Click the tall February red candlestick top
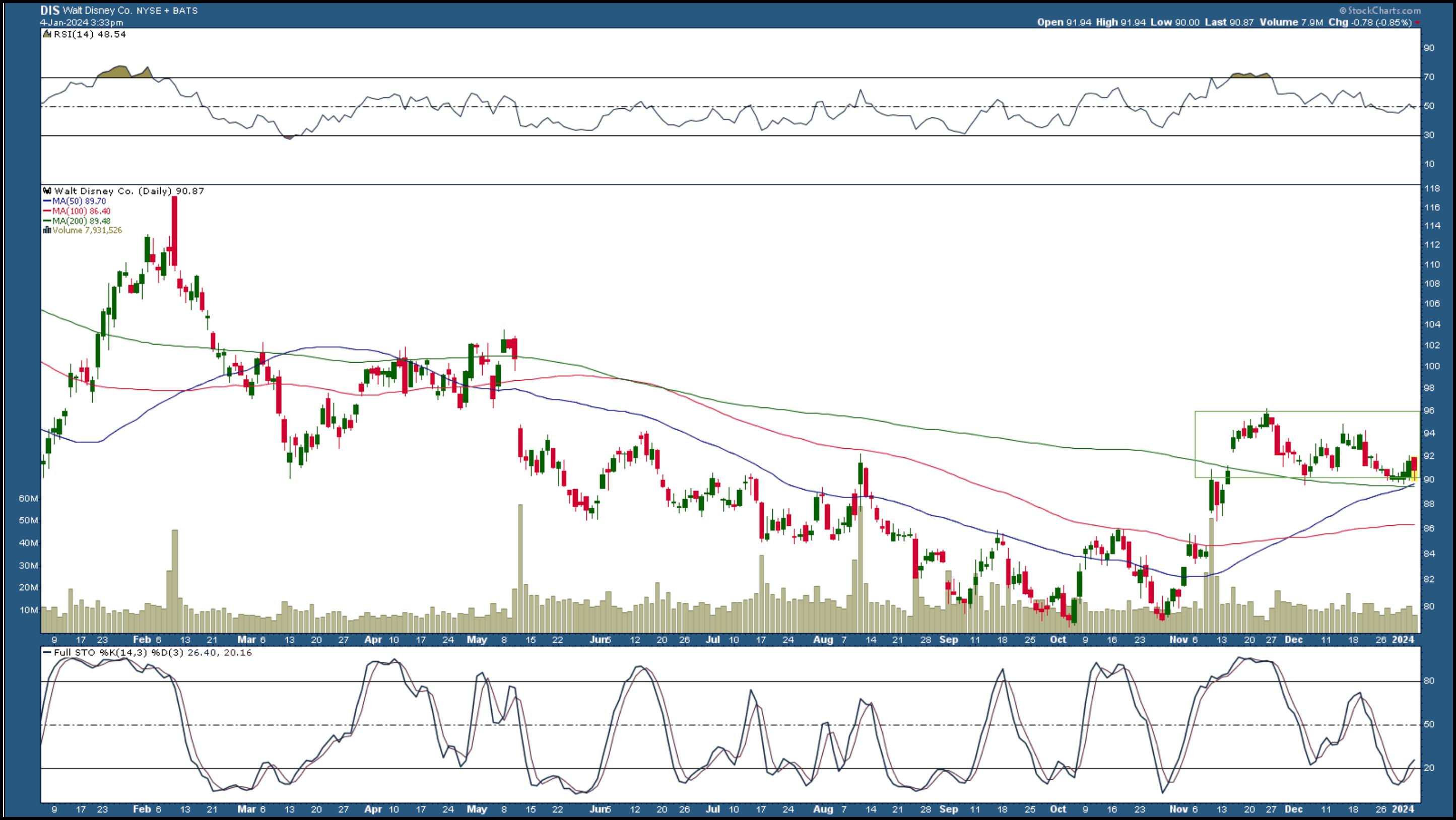Screen dimensions: 1456x820 [x=174, y=199]
